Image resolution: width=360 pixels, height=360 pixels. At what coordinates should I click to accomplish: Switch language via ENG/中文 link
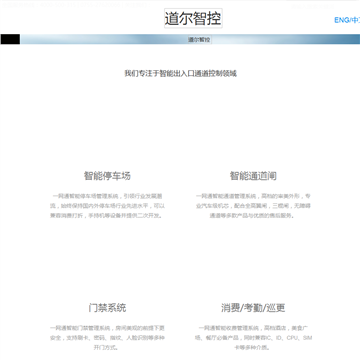pyautogui.click(x=347, y=20)
